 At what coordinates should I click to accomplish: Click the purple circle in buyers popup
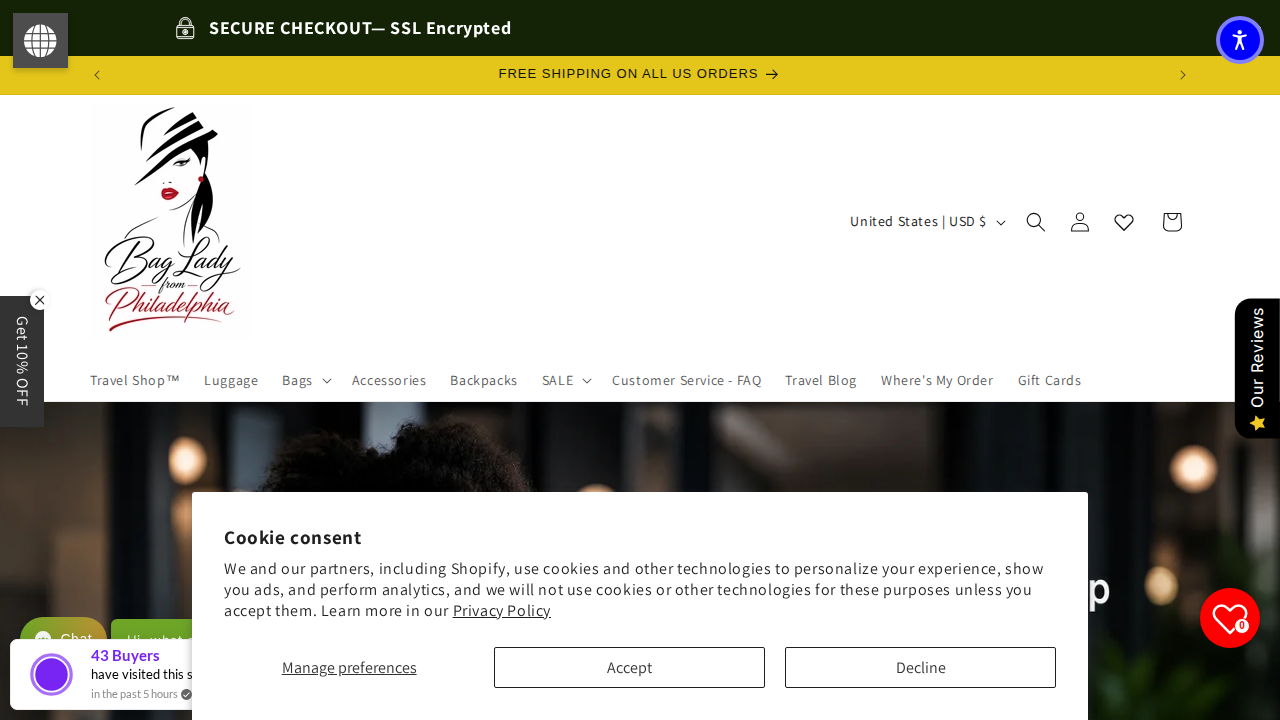coord(51,674)
